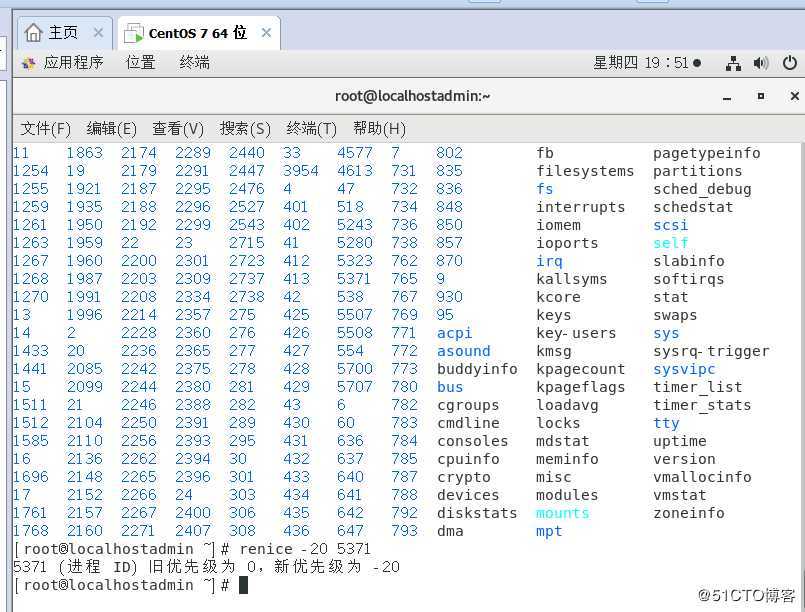Click the 'tty' directory entry
The width and height of the screenshot is (805, 612).
[666, 423]
